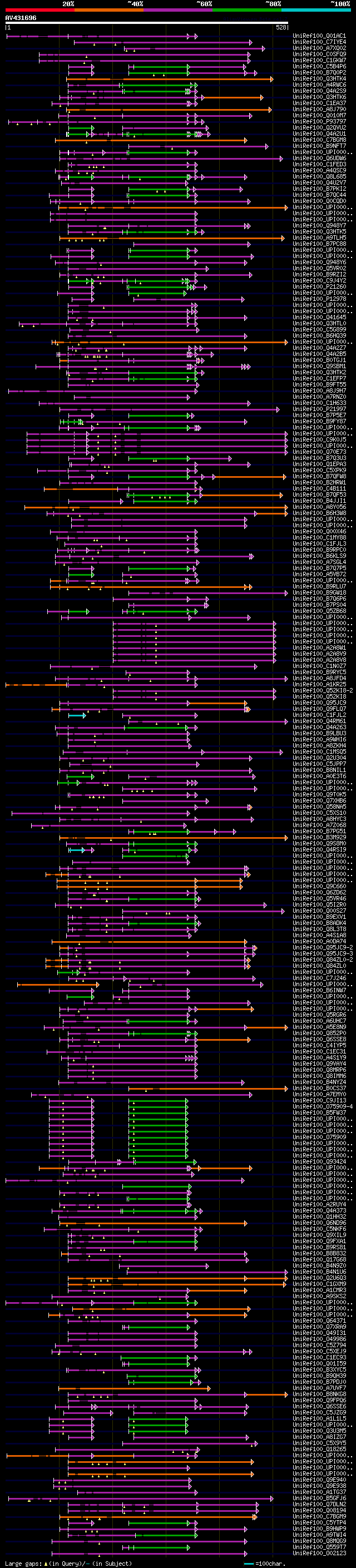Open the UniRef100_Q948Y7 entry
356x1568 pixels.
point(319,226)
